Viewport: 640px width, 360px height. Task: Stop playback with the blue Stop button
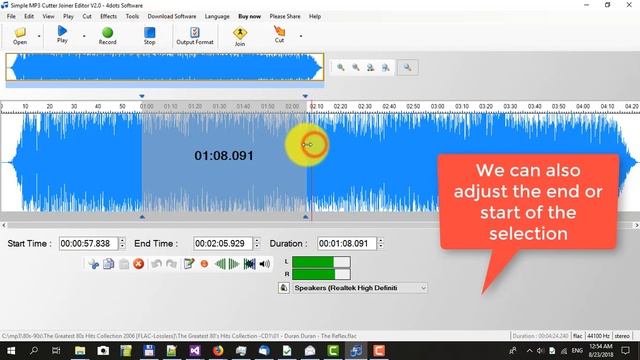[149, 36]
